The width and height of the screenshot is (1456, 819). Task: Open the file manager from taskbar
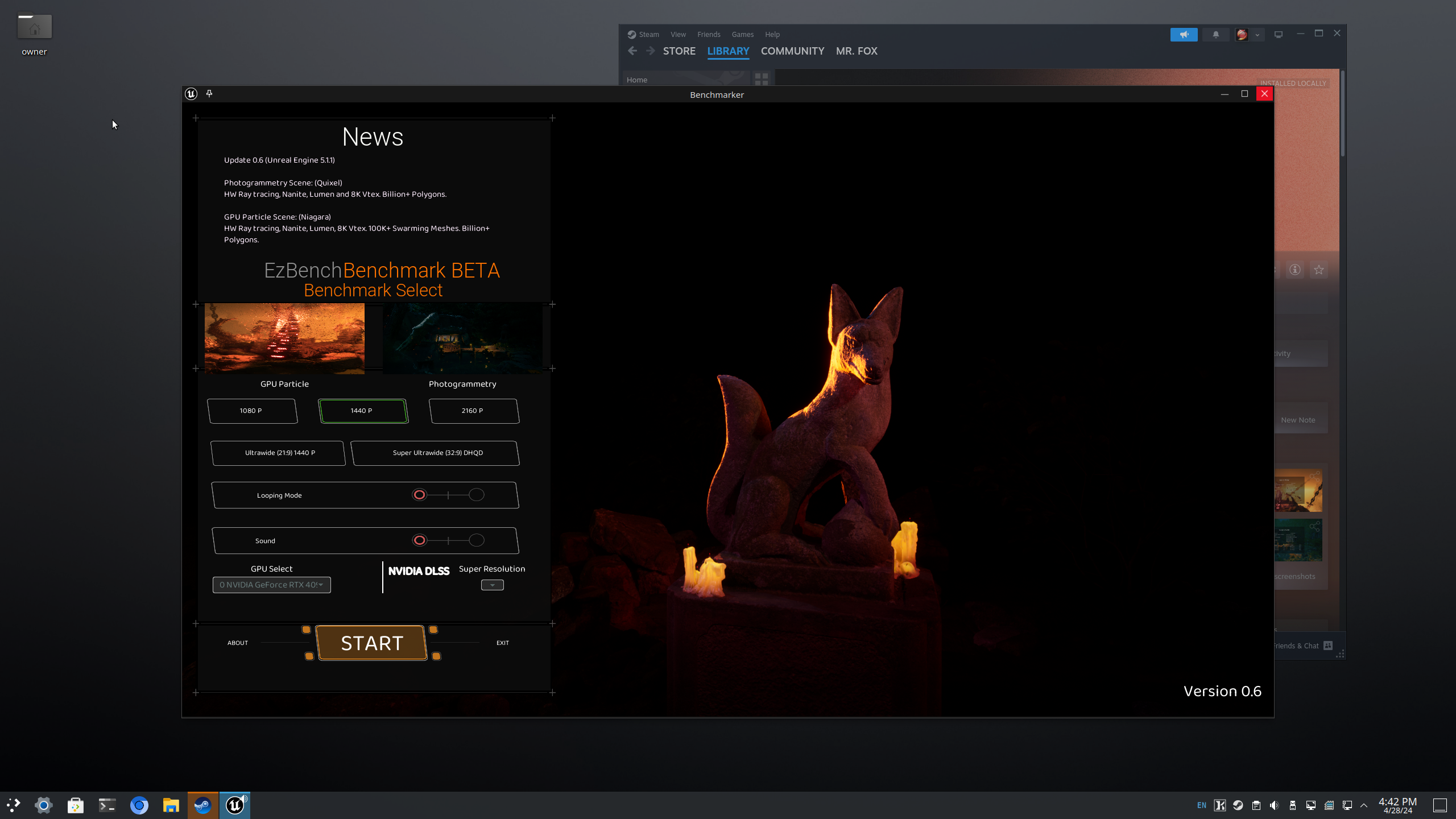point(171,805)
